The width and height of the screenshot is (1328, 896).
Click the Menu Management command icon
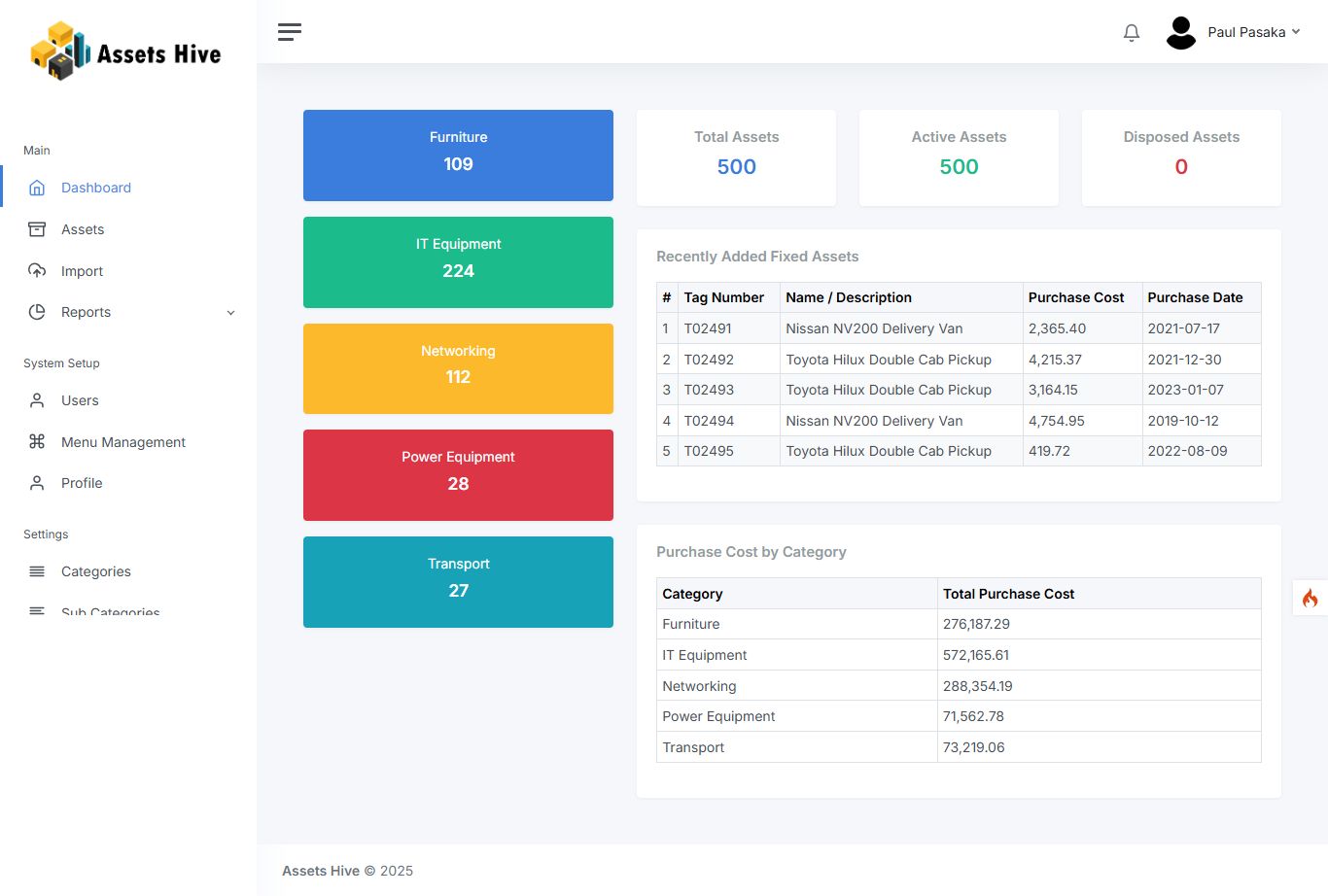click(x=37, y=442)
